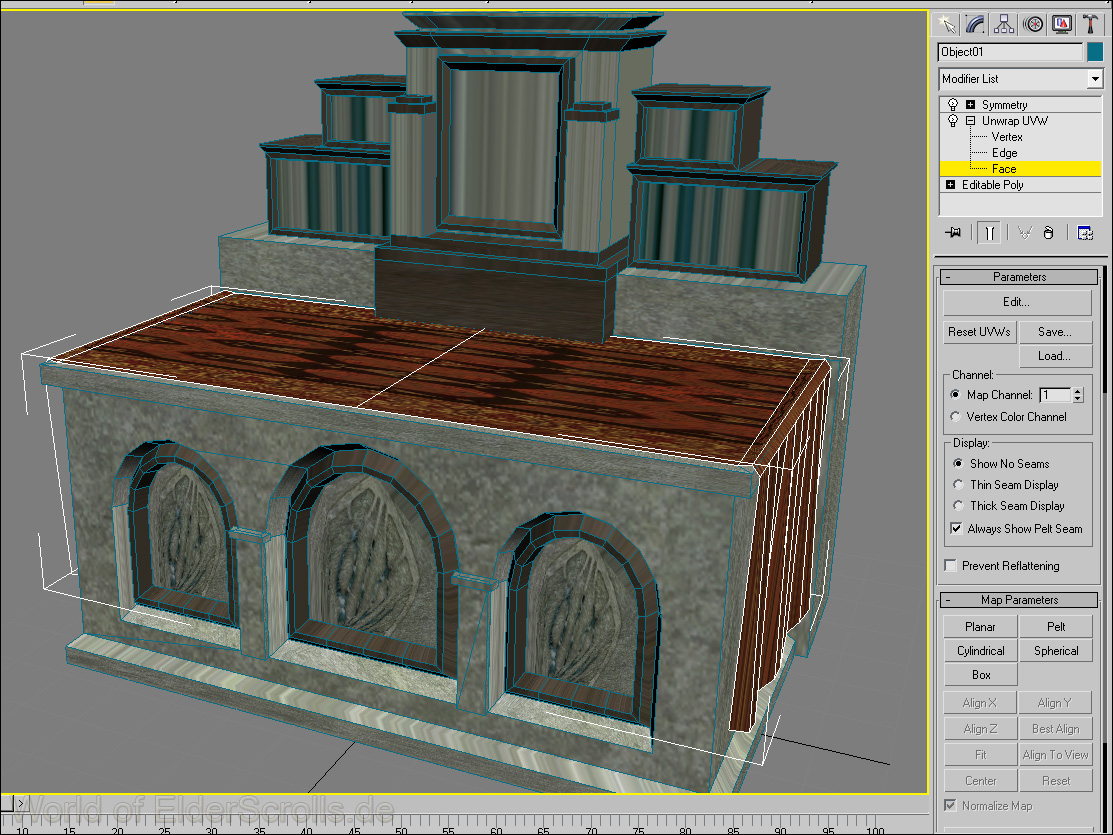Image resolution: width=1113 pixels, height=835 pixels.
Task: Enable Prevent Reflattening checkbox
Action: point(950,566)
